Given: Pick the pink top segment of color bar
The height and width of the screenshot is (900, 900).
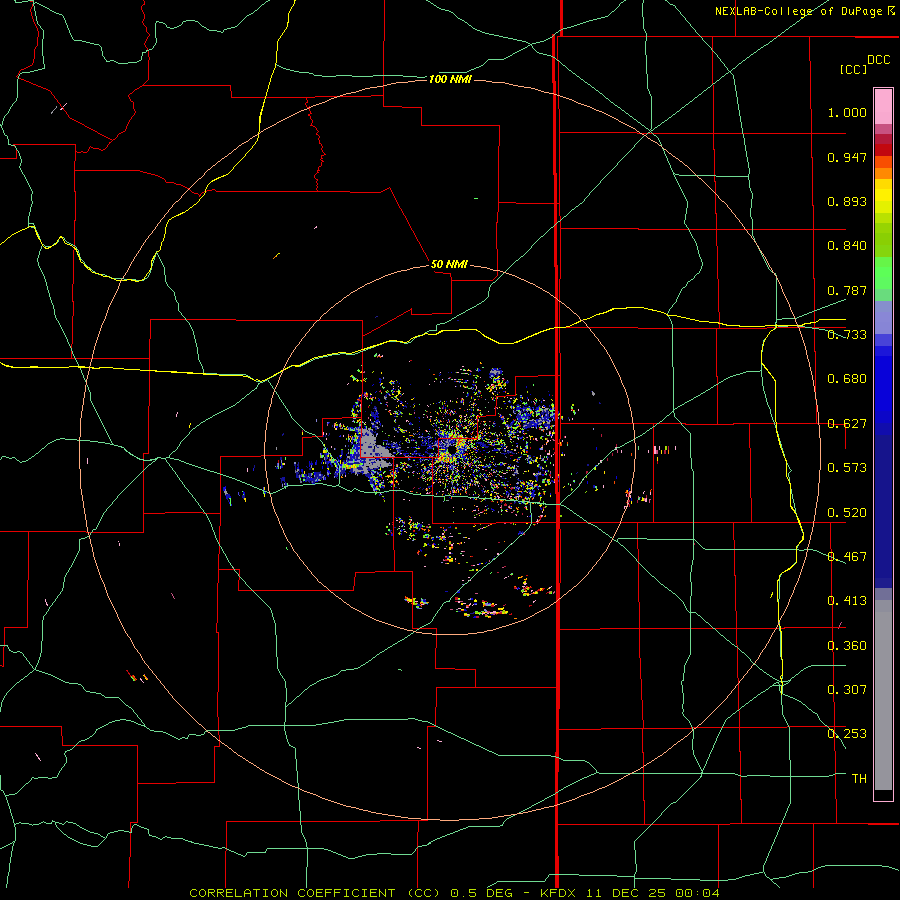Looking at the screenshot, I should point(883,106).
